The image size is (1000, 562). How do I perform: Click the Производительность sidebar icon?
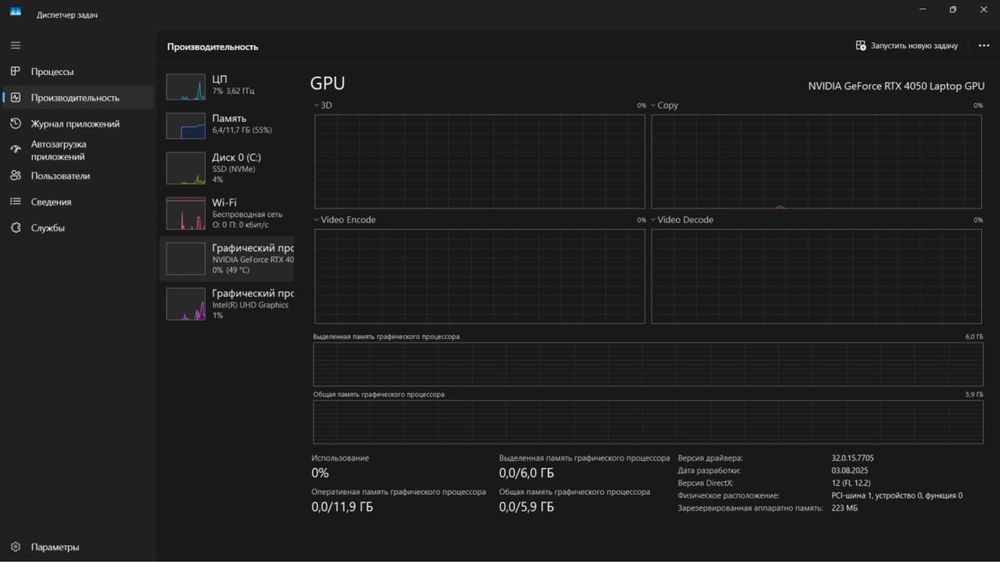pyautogui.click(x=15, y=98)
